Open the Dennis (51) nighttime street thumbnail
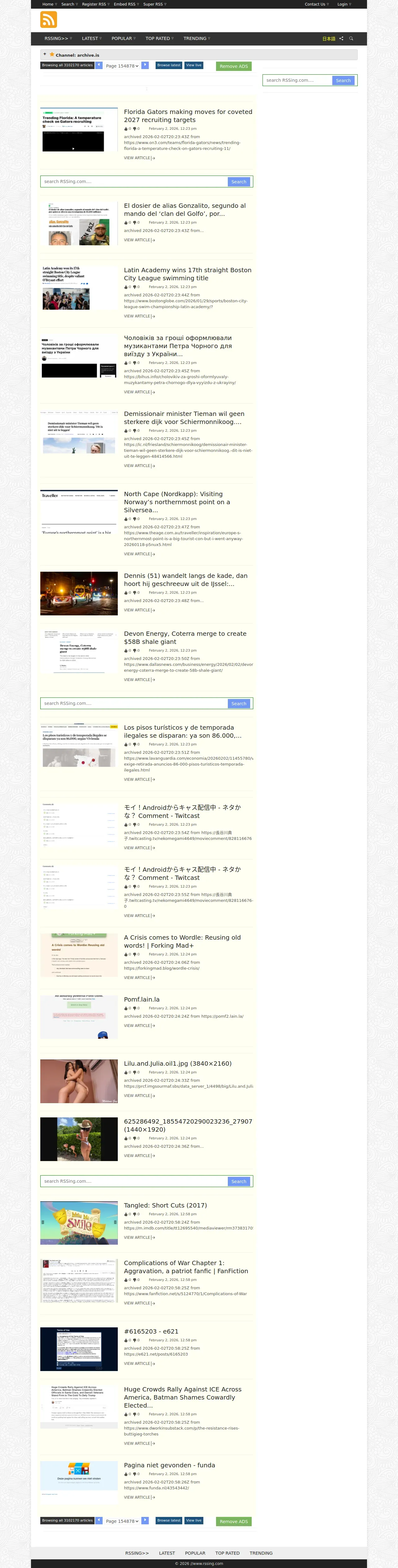 tap(79, 593)
